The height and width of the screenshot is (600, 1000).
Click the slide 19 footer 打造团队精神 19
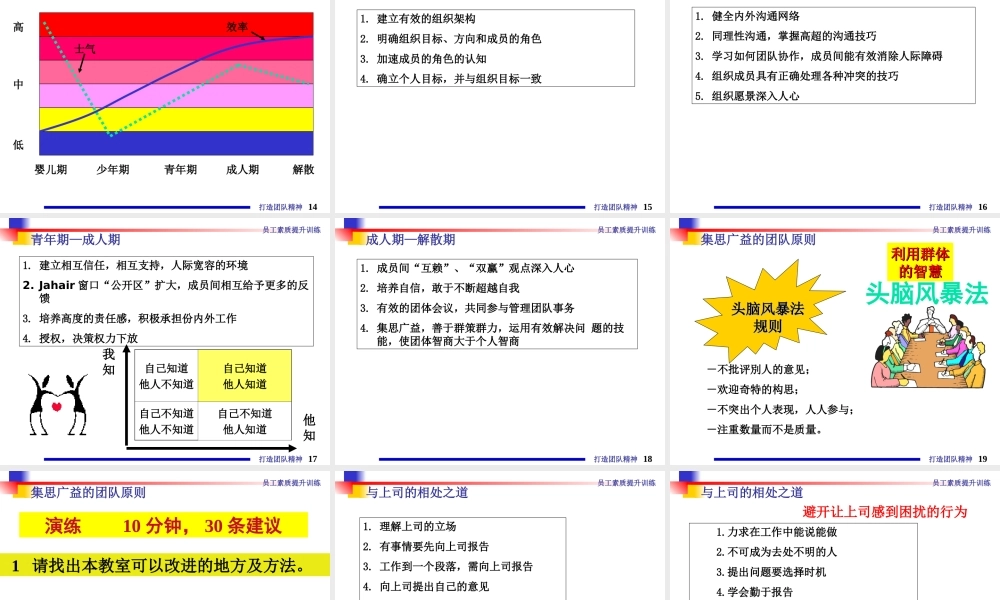[958, 458]
